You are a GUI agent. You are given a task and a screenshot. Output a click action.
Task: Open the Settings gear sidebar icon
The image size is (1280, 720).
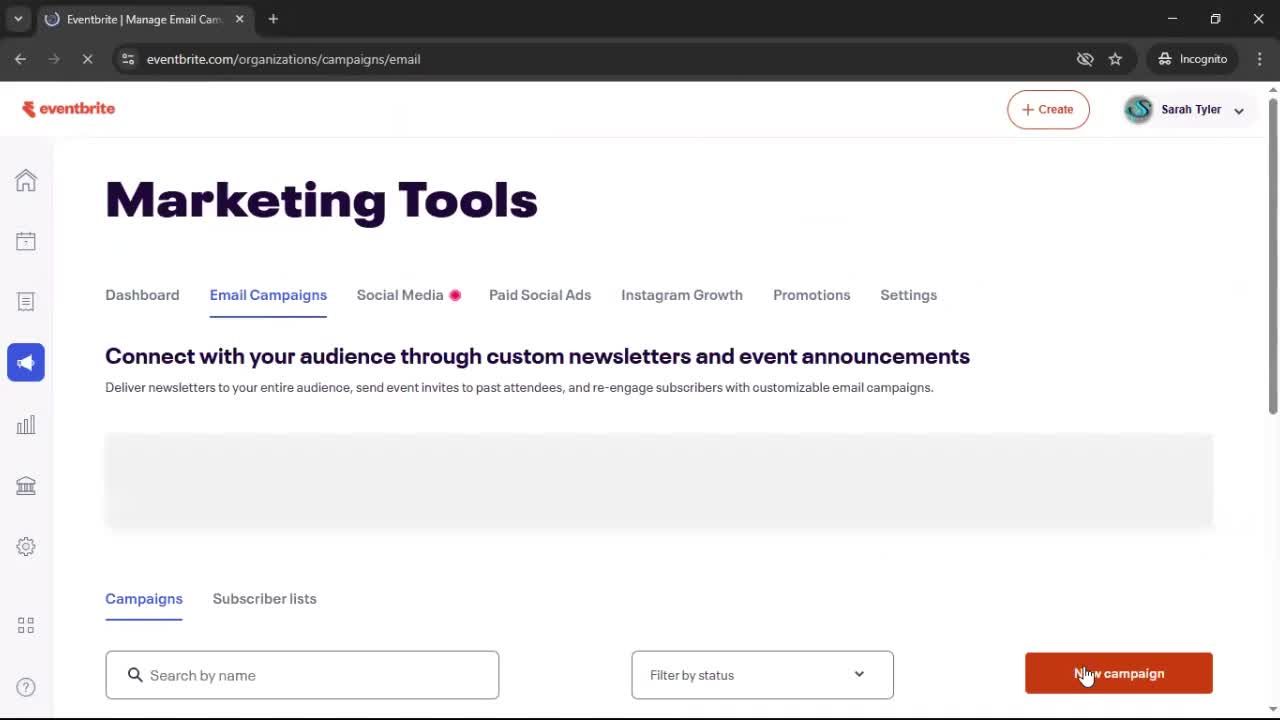pos(26,547)
